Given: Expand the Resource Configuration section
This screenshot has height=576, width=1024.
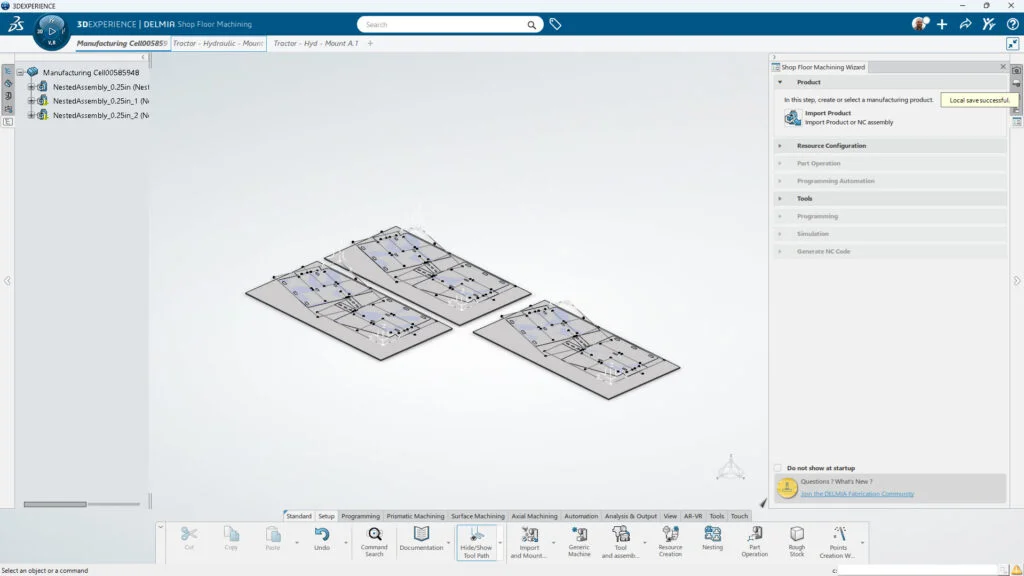Looking at the screenshot, I should pyautogui.click(x=780, y=146).
